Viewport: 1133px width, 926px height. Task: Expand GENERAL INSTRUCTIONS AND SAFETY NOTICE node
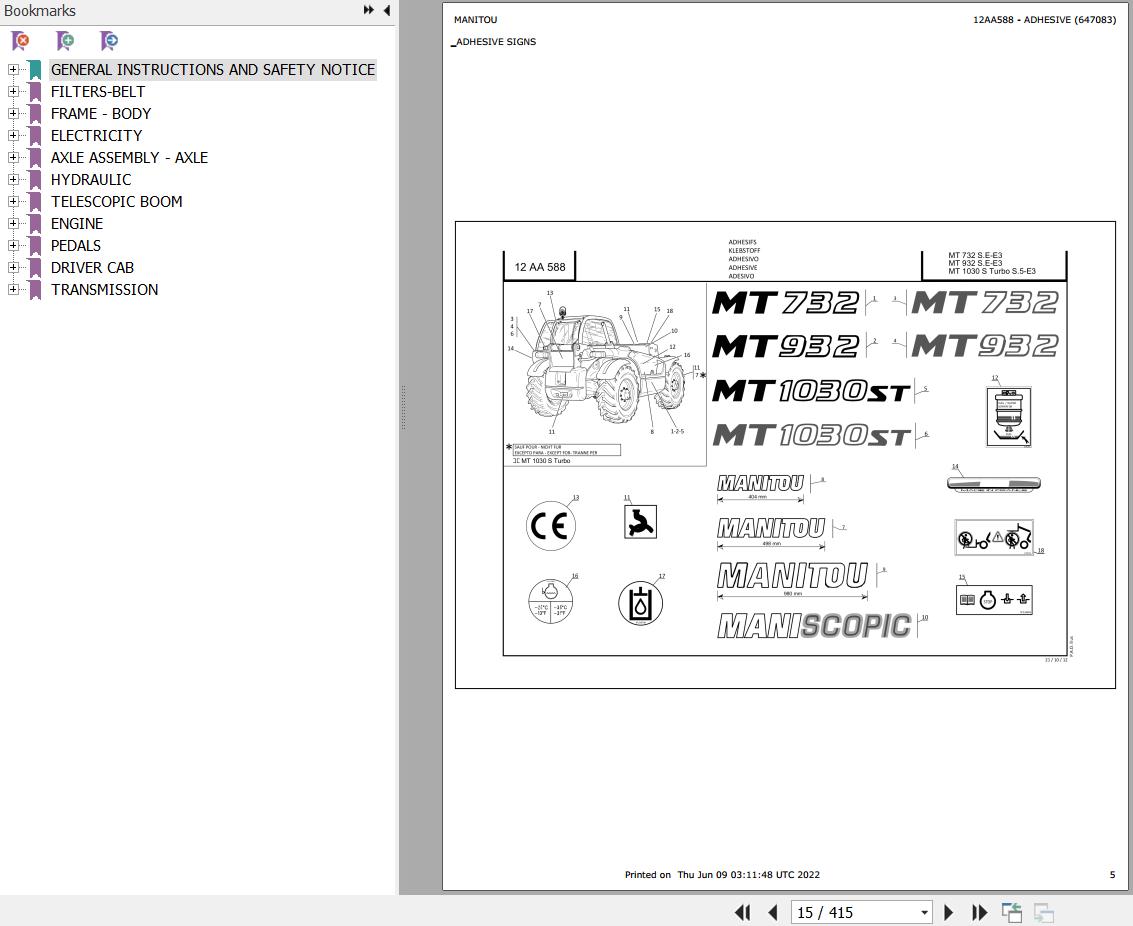pos(13,69)
